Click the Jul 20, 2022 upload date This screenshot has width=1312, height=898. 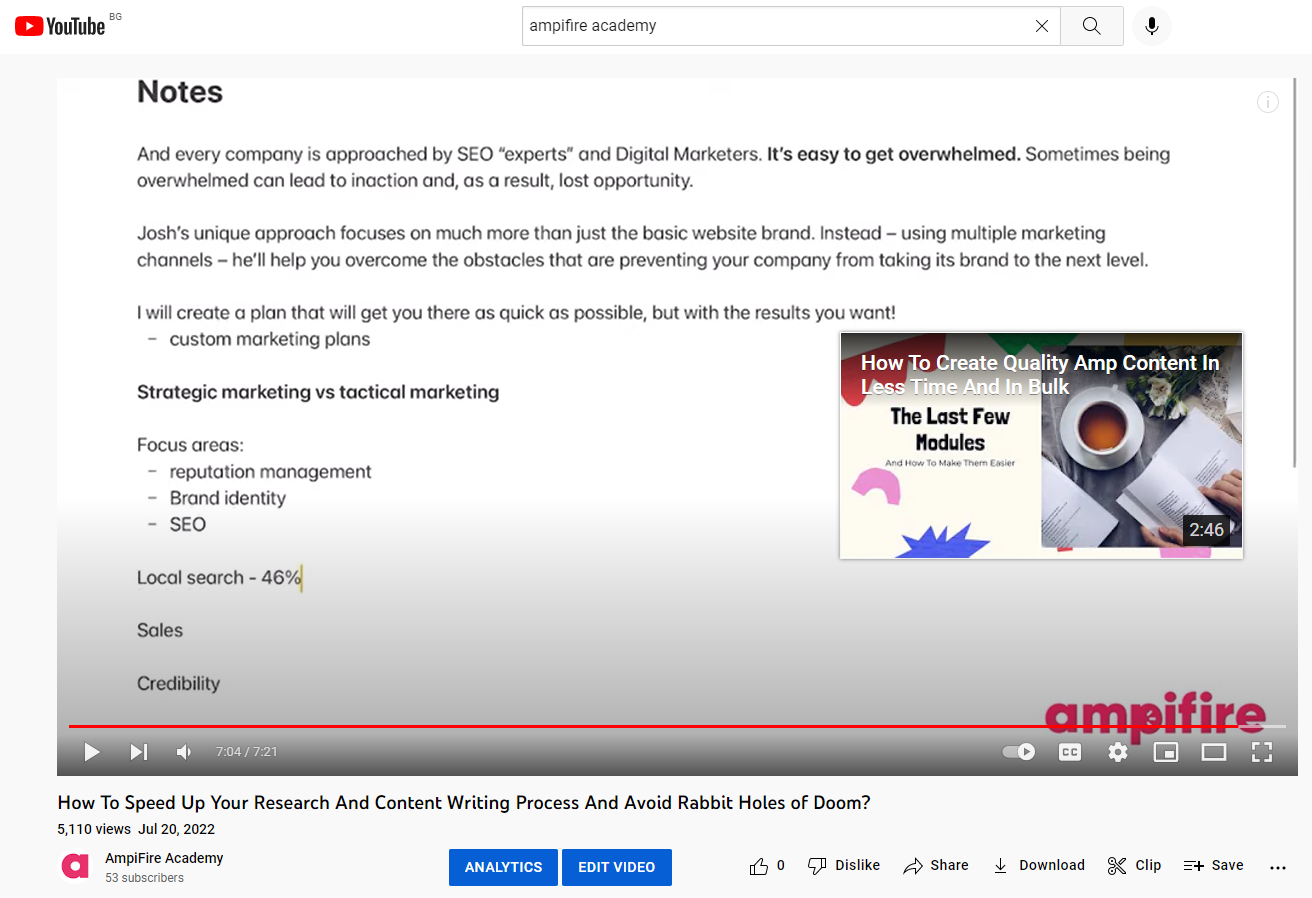click(x=177, y=829)
